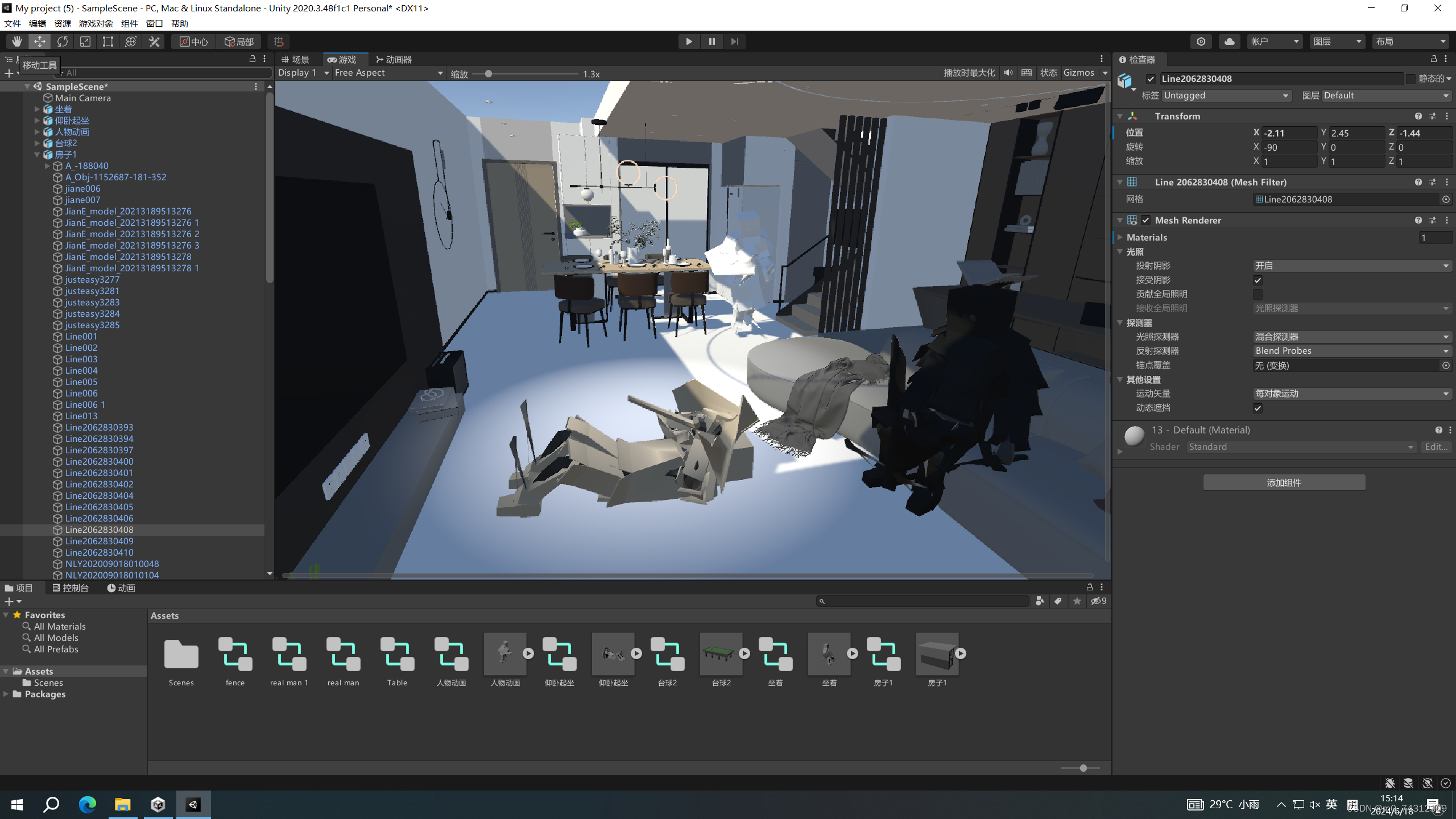This screenshot has width=1456, height=819.
Task: Open the 游戏对象 menu
Action: pyautogui.click(x=96, y=23)
